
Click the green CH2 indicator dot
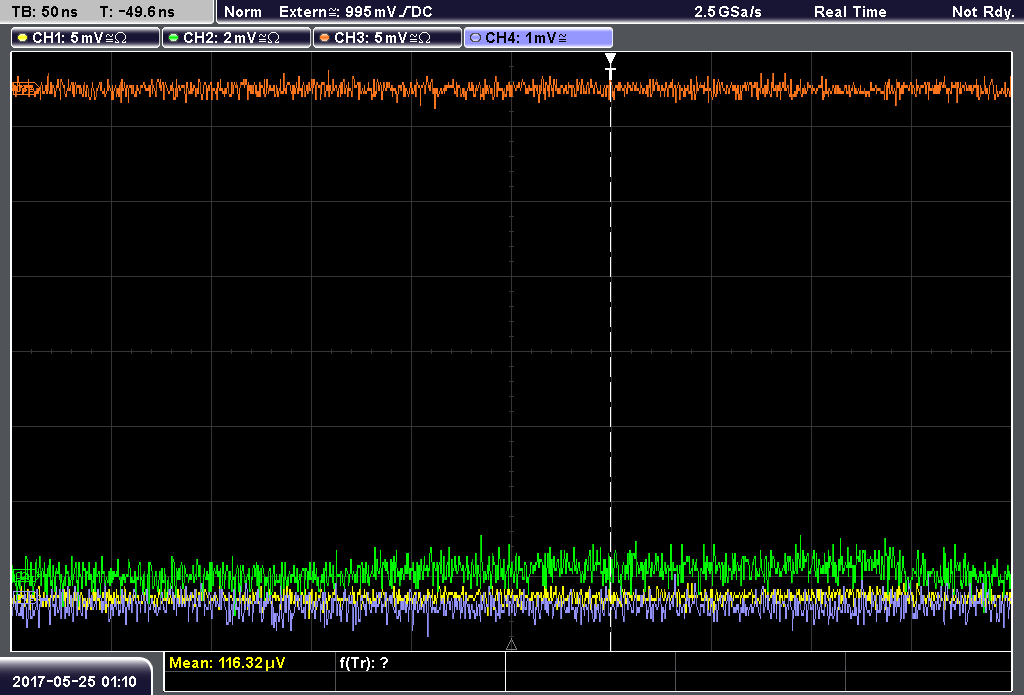(x=174, y=38)
